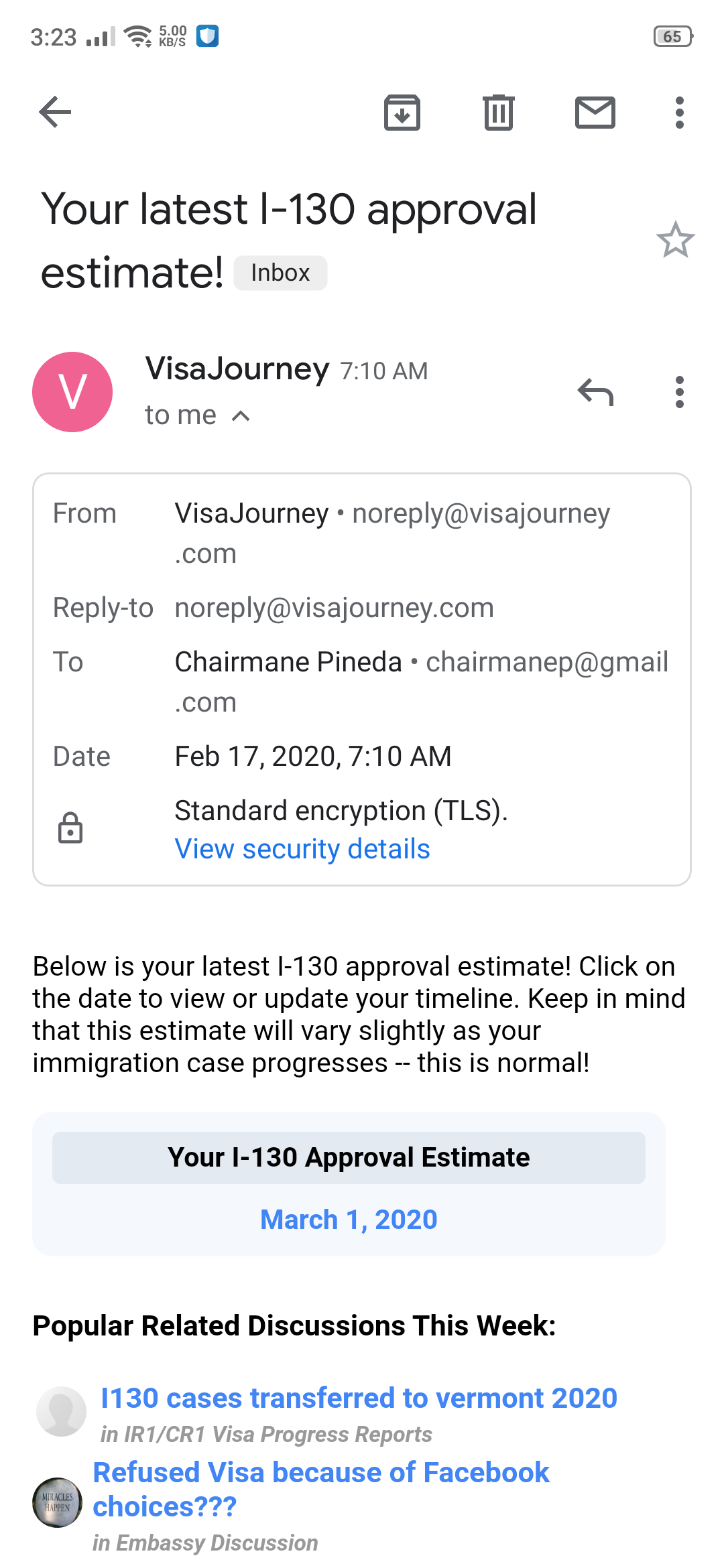Delete the email using the trash icon

pos(499,112)
